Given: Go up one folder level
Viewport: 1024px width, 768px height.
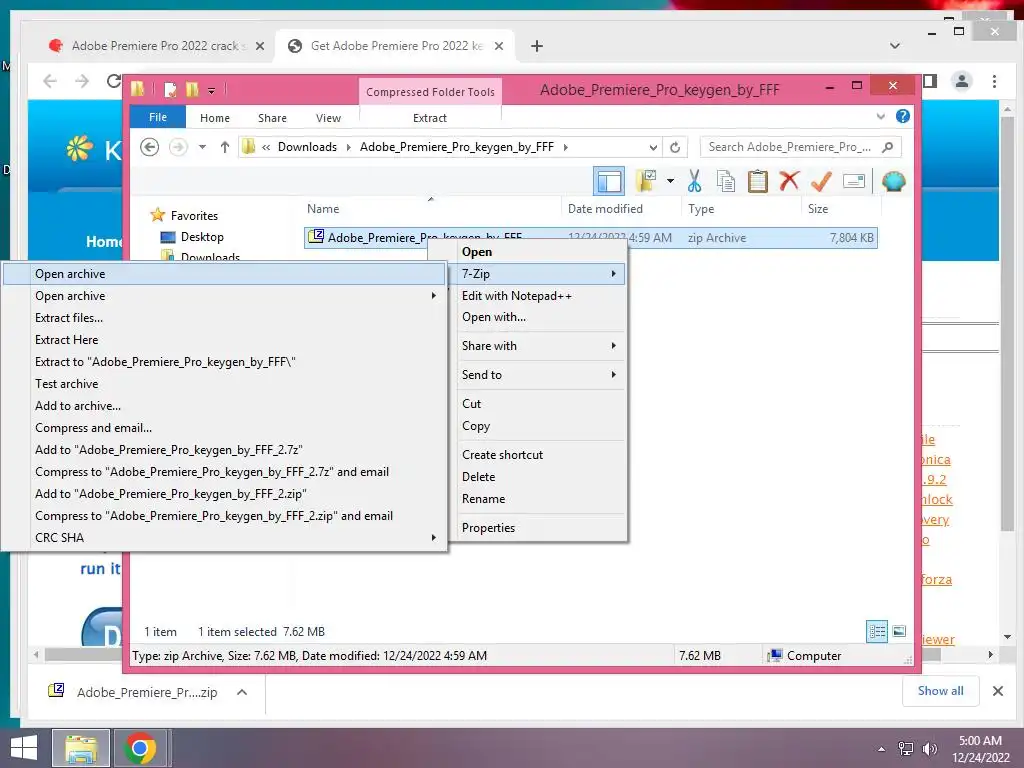Looking at the screenshot, I should (x=225, y=147).
